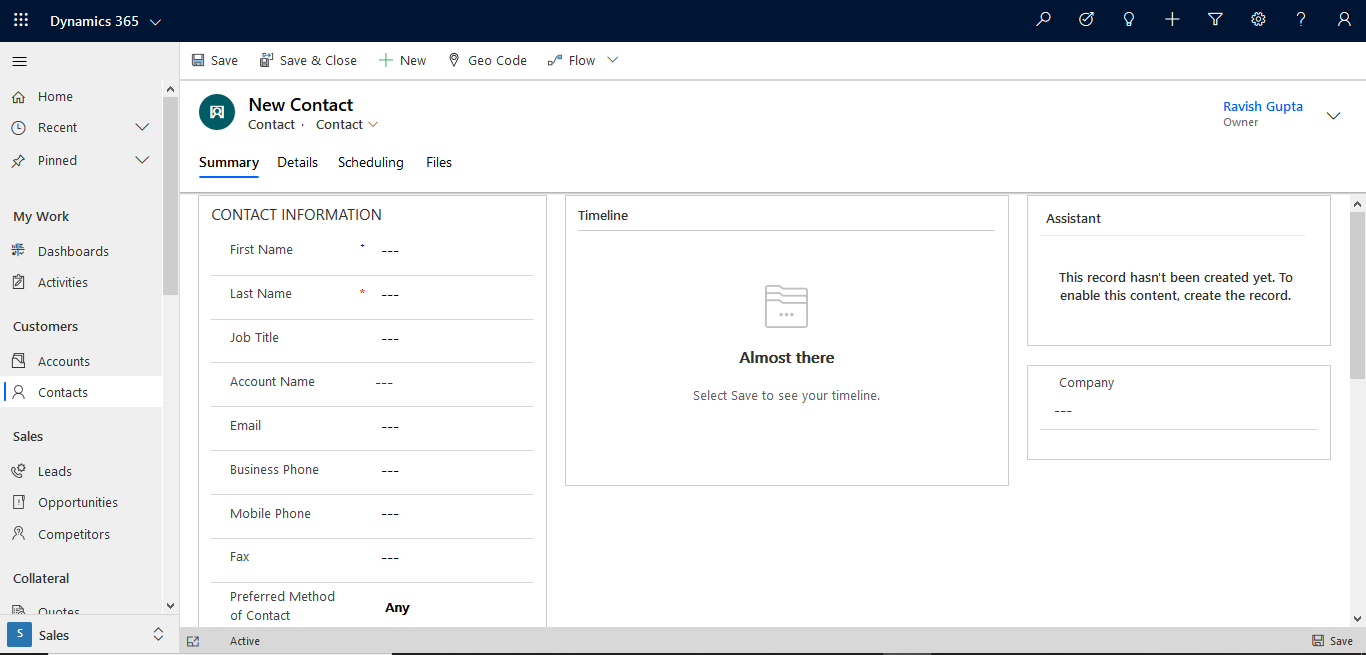Run Geo Code from the command bar

[487, 60]
